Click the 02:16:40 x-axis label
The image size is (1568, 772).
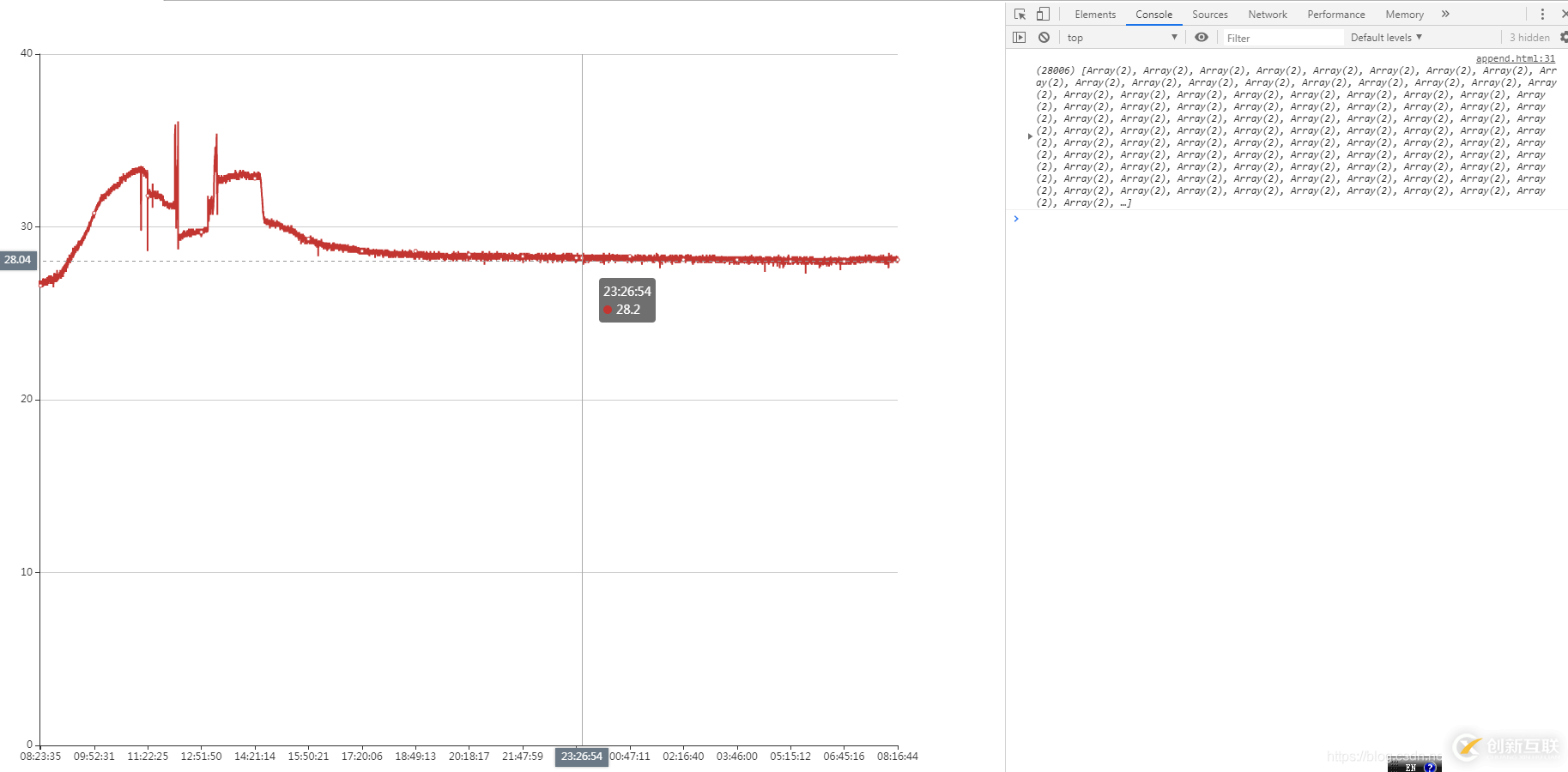[683, 757]
